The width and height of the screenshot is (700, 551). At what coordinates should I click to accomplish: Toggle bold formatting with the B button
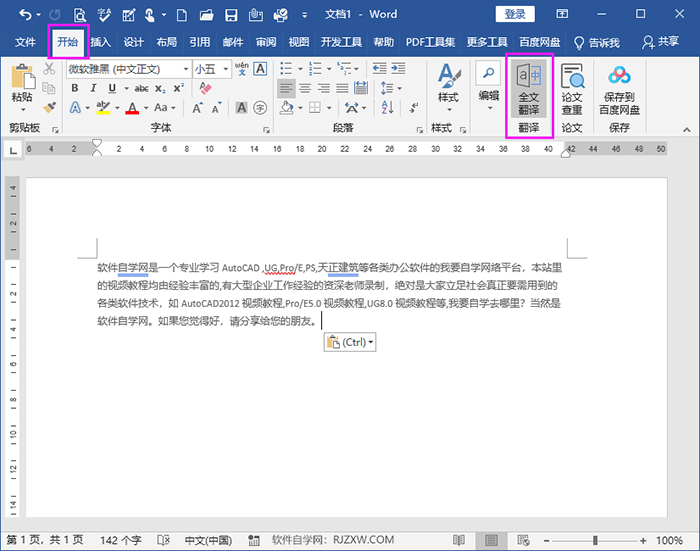click(x=76, y=88)
